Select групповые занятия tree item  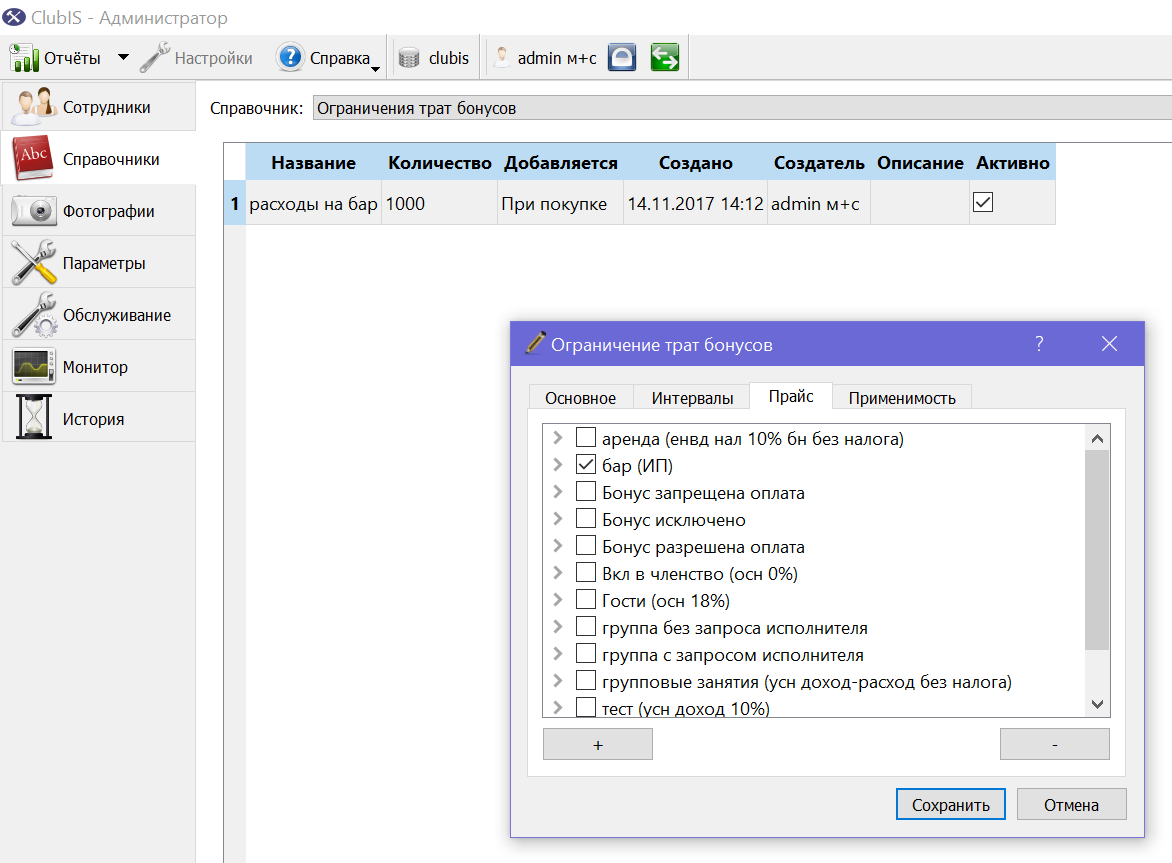pyautogui.click(x=806, y=682)
